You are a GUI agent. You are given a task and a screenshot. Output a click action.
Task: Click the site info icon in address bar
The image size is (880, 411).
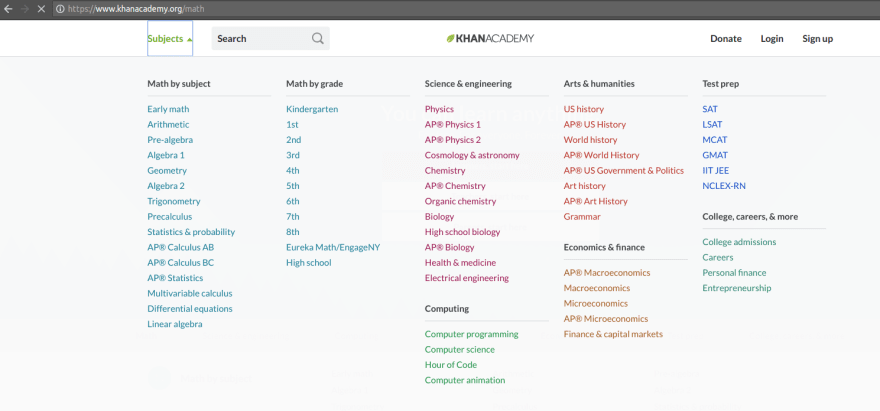(x=60, y=9)
